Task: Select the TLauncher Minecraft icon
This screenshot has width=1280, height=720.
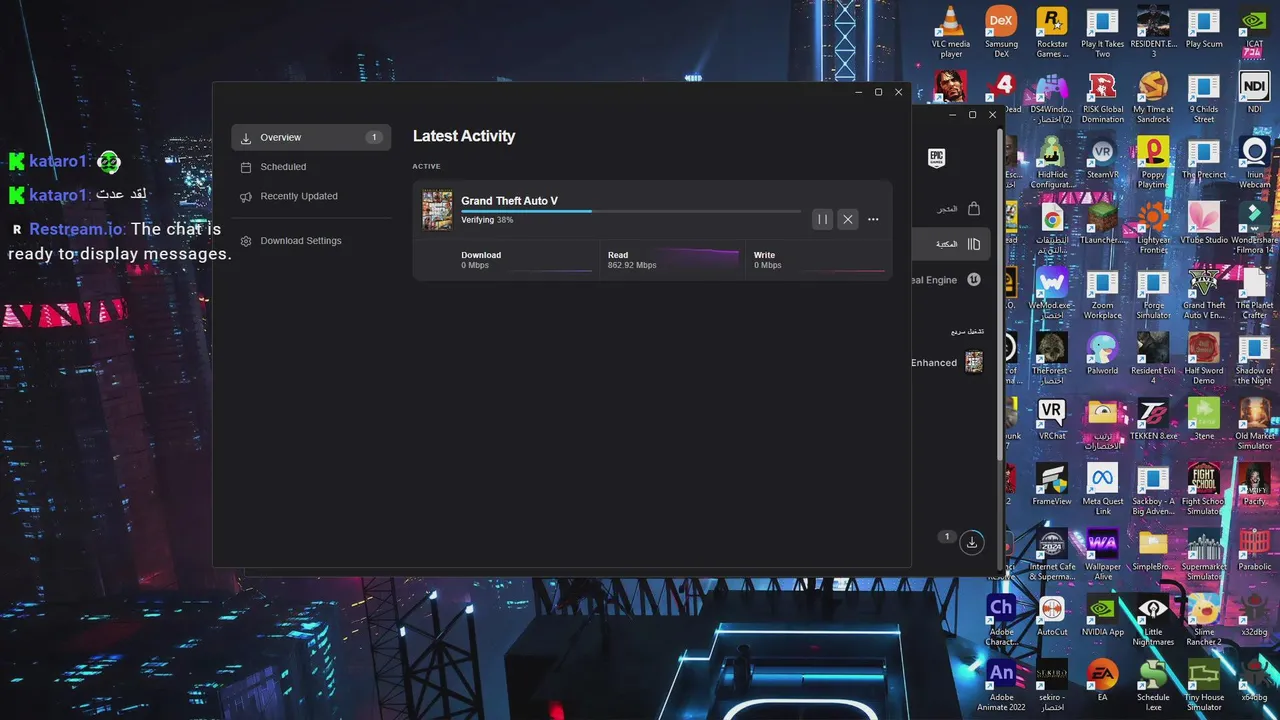Action: tap(1102, 223)
